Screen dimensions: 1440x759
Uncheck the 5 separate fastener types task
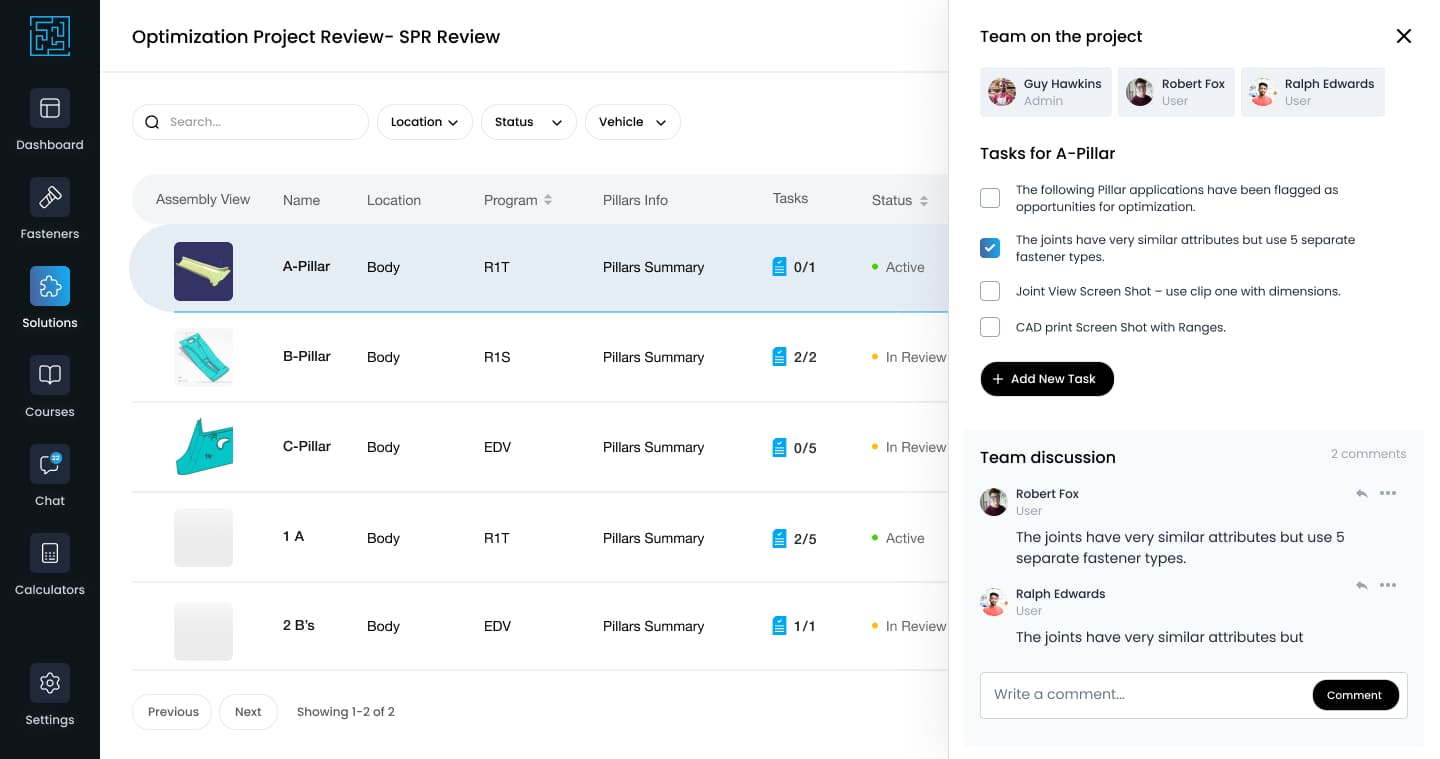[990, 248]
